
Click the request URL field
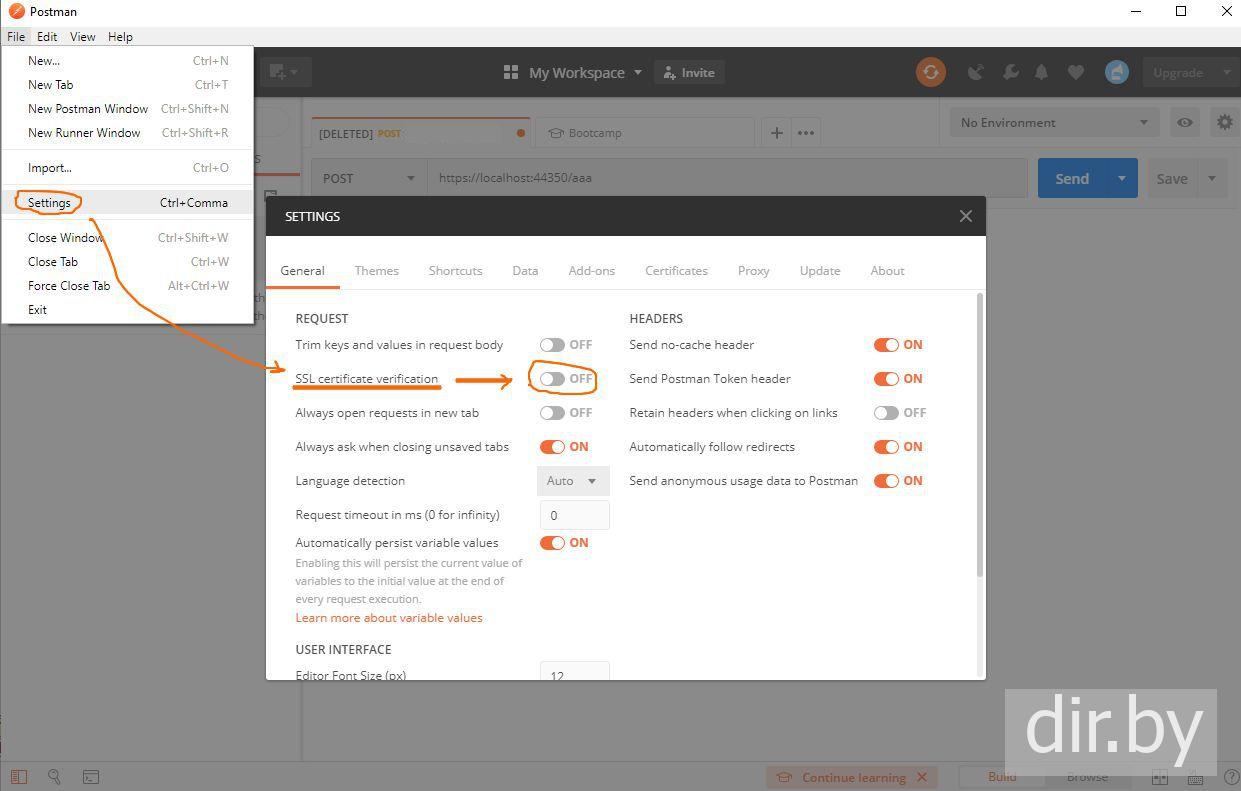point(727,178)
